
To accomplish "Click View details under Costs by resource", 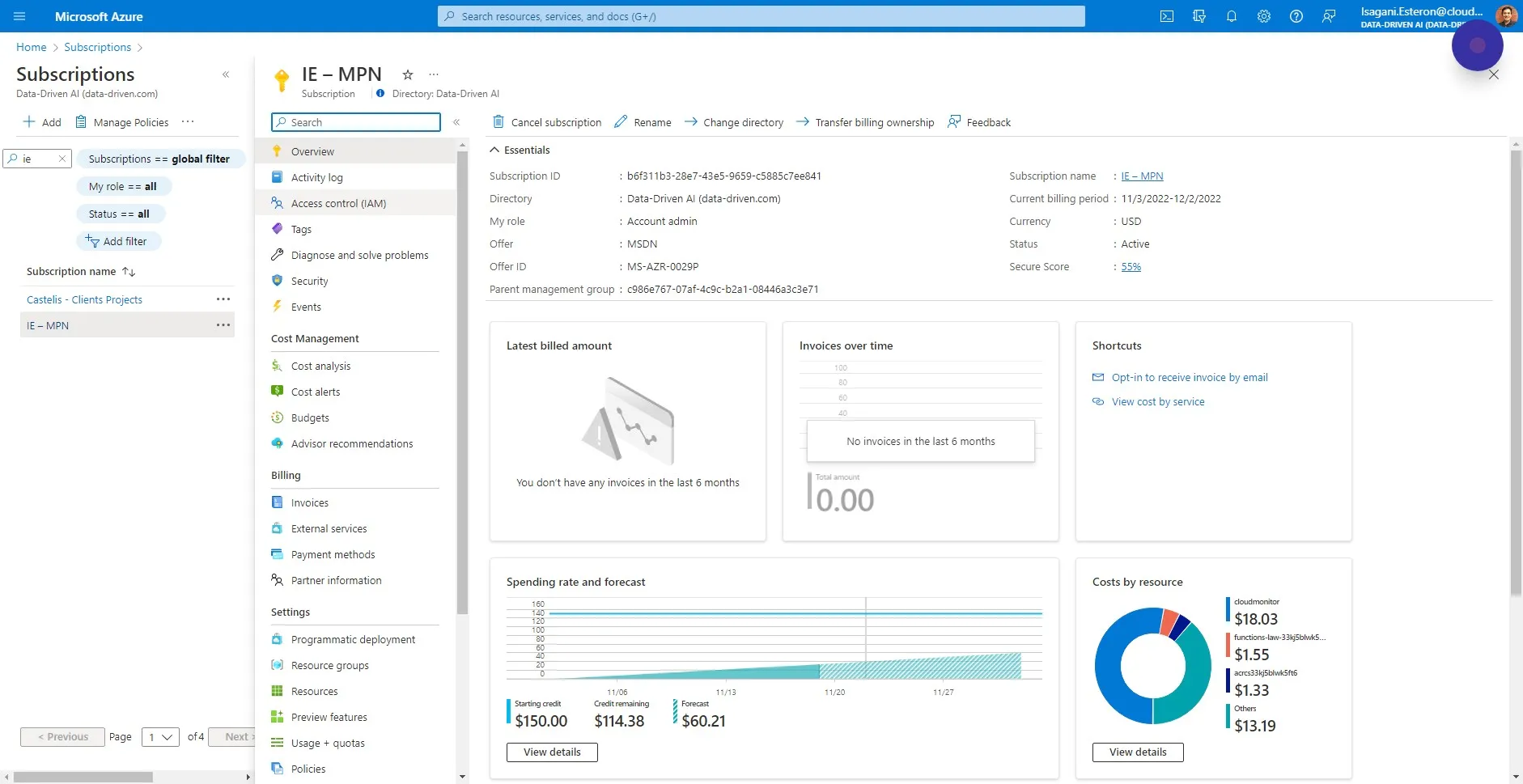I will coord(1138,752).
